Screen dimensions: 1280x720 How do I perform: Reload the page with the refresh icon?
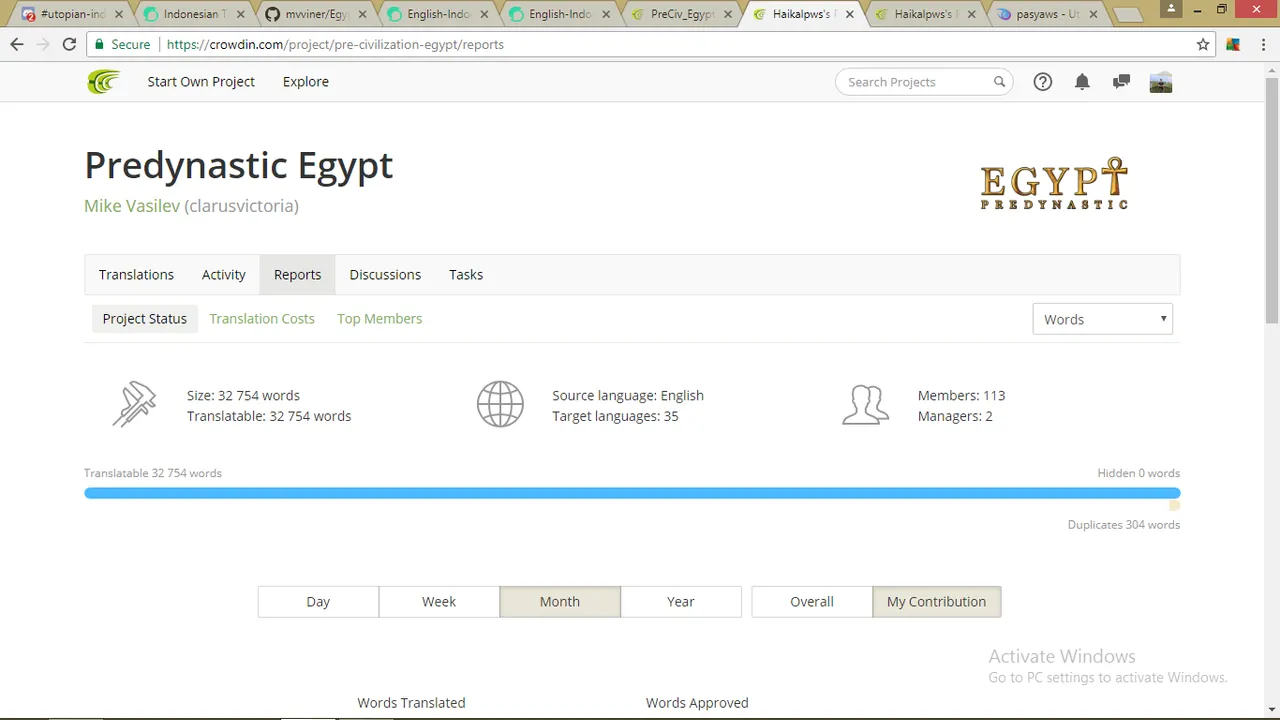[x=69, y=44]
